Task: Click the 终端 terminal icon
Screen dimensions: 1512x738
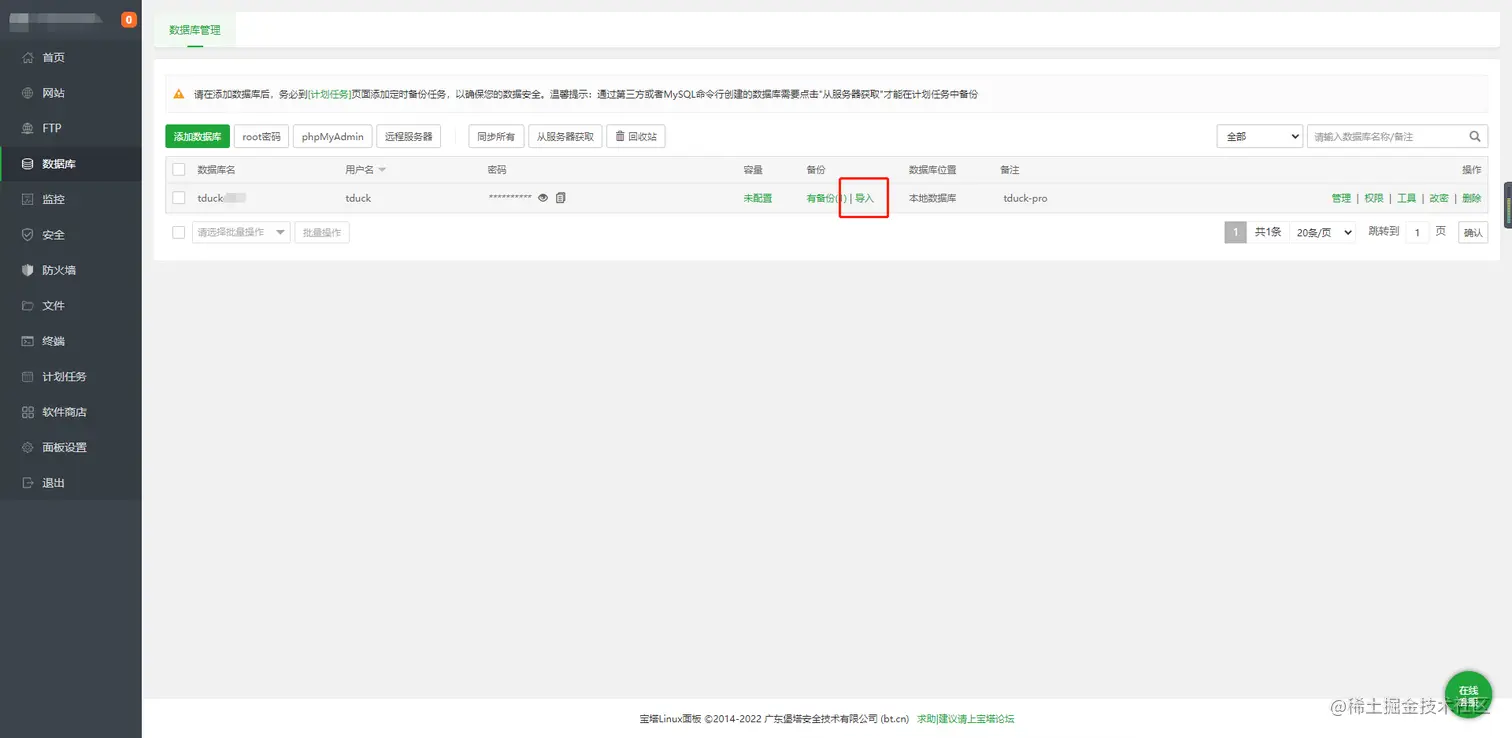Action: (28, 341)
